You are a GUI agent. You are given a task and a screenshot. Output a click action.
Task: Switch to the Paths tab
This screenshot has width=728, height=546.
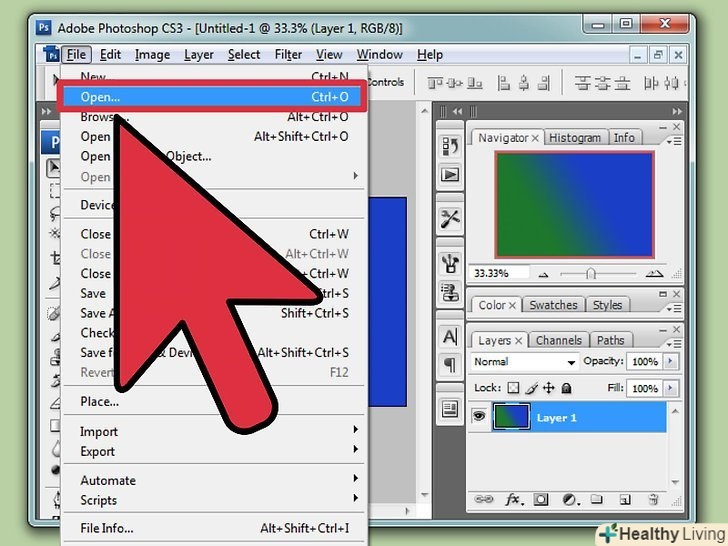click(x=611, y=340)
